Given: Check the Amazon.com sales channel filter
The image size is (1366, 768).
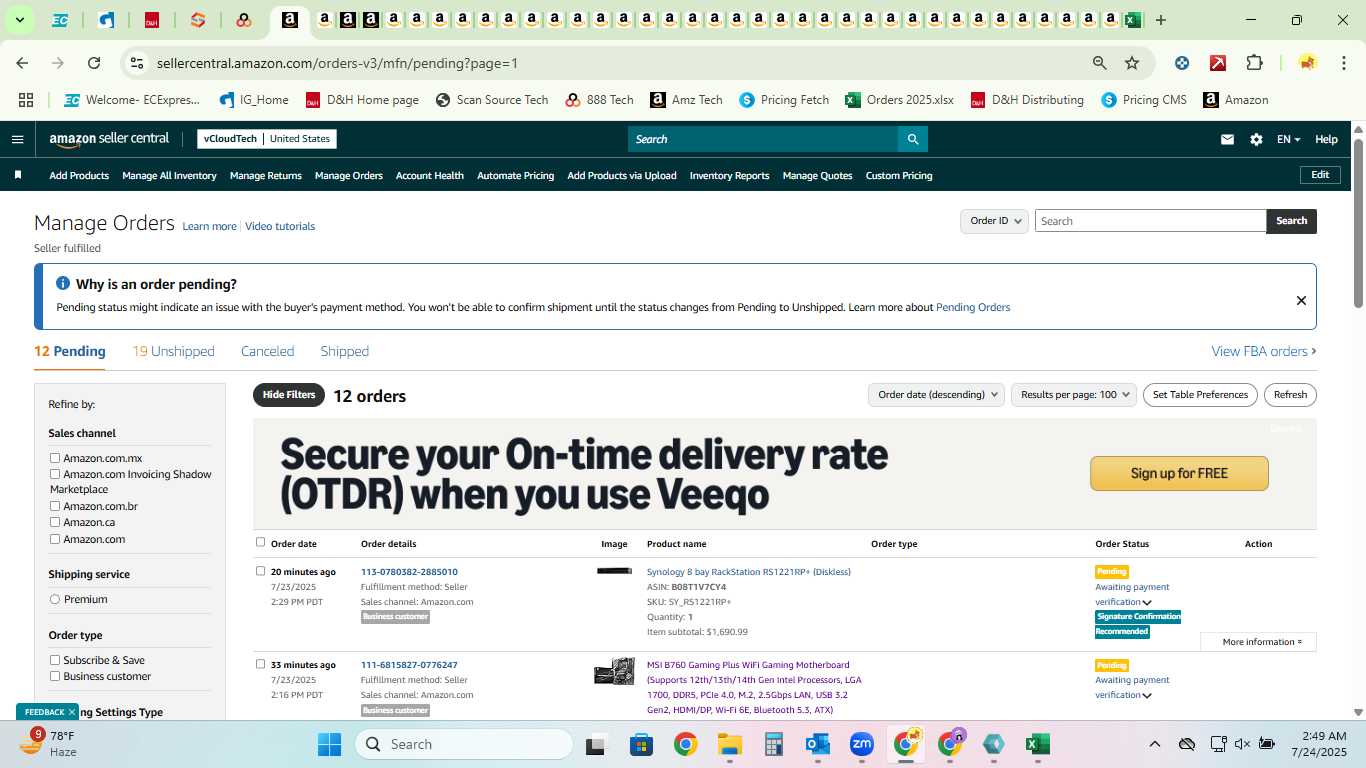Looking at the screenshot, I should pyautogui.click(x=55, y=539).
